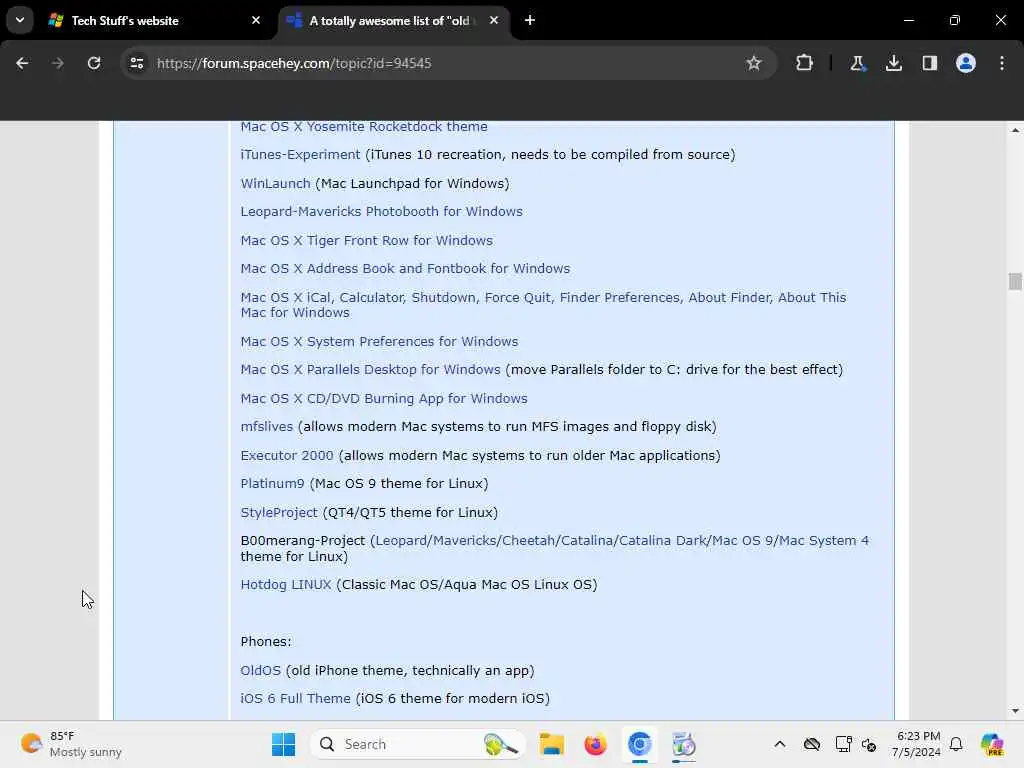This screenshot has width=1024, height=768.
Task: Open the Extensions puzzle icon
Action: [805, 63]
